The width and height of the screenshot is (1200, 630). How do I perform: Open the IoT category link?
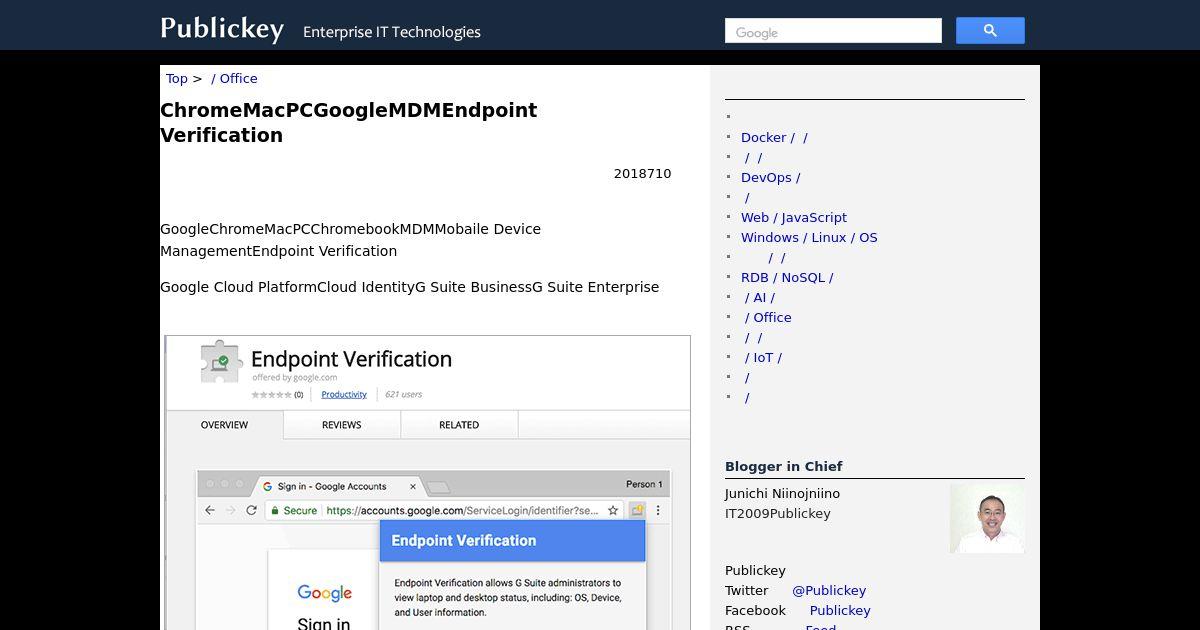(x=763, y=357)
